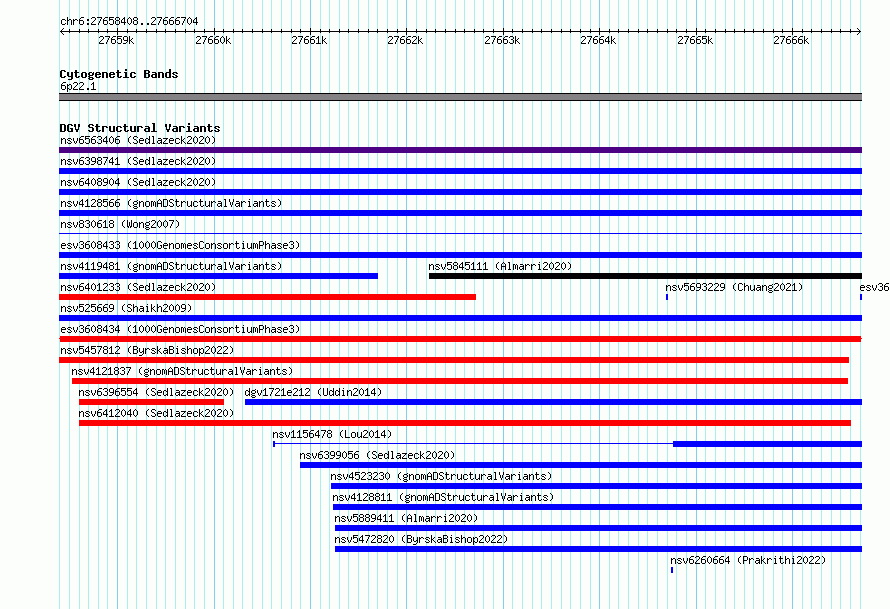Select the blue dgv1721e212 variant bar
The height and width of the screenshot is (609, 890).
(553, 402)
